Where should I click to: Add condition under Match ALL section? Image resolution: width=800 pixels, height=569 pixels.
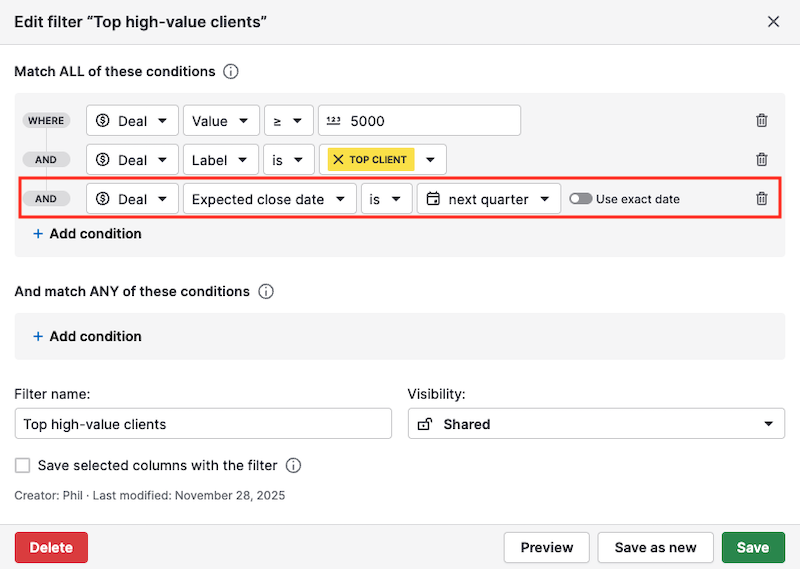[x=87, y=234]
